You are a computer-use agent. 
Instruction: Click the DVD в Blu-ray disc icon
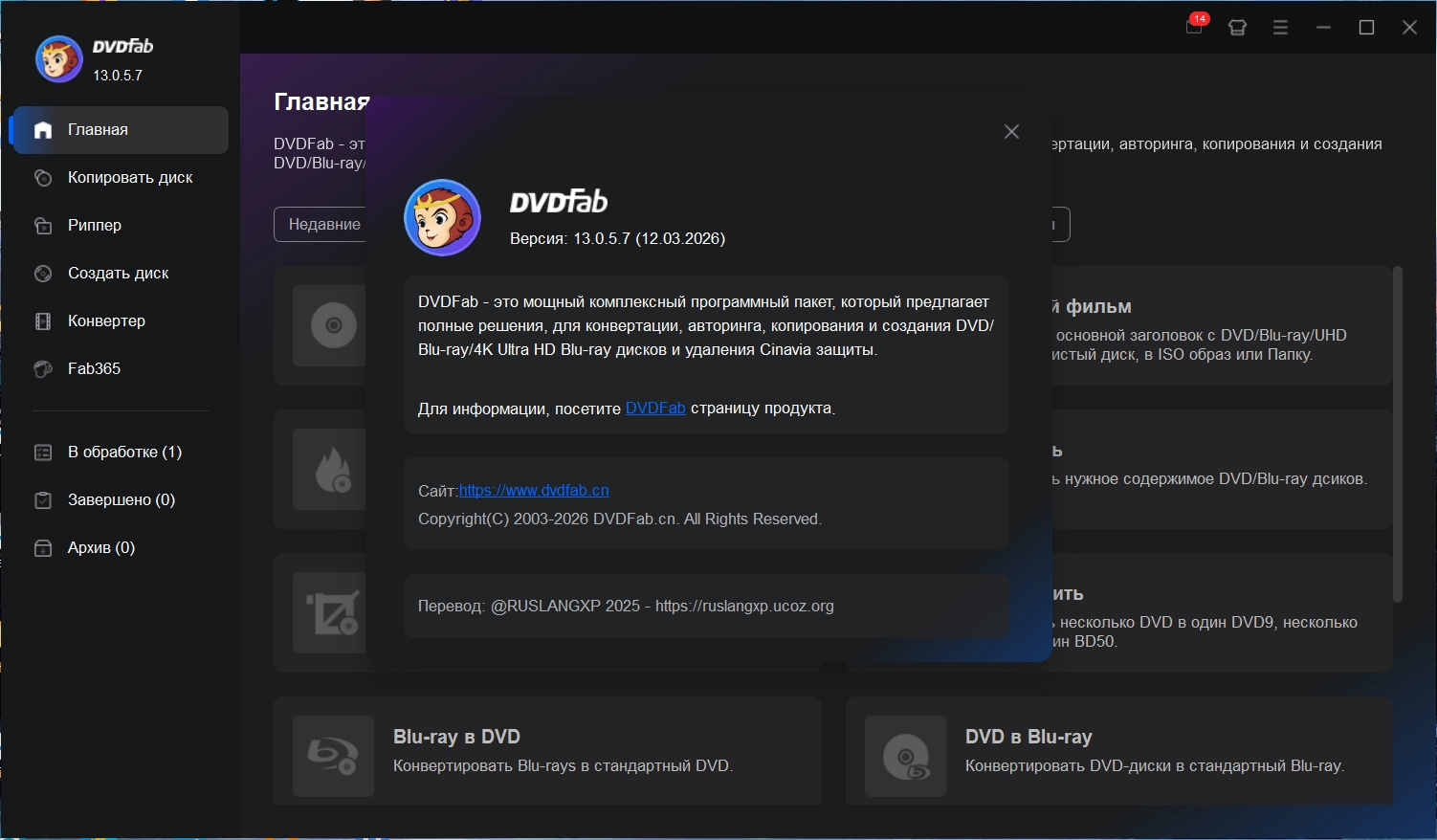(x=905, y=757)
